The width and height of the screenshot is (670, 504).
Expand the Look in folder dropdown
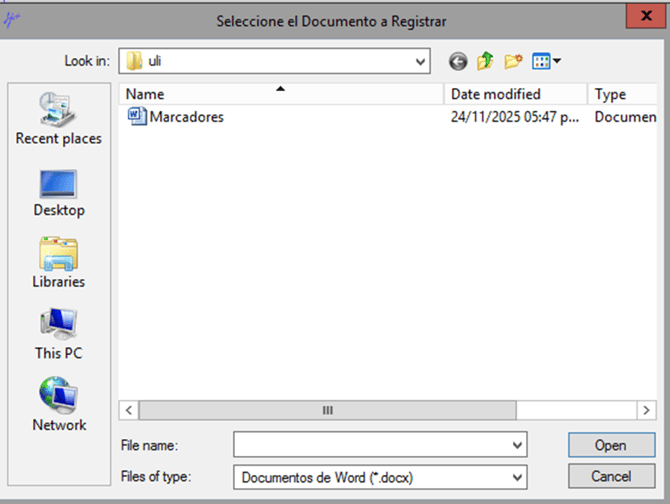[x=421, y=62]
